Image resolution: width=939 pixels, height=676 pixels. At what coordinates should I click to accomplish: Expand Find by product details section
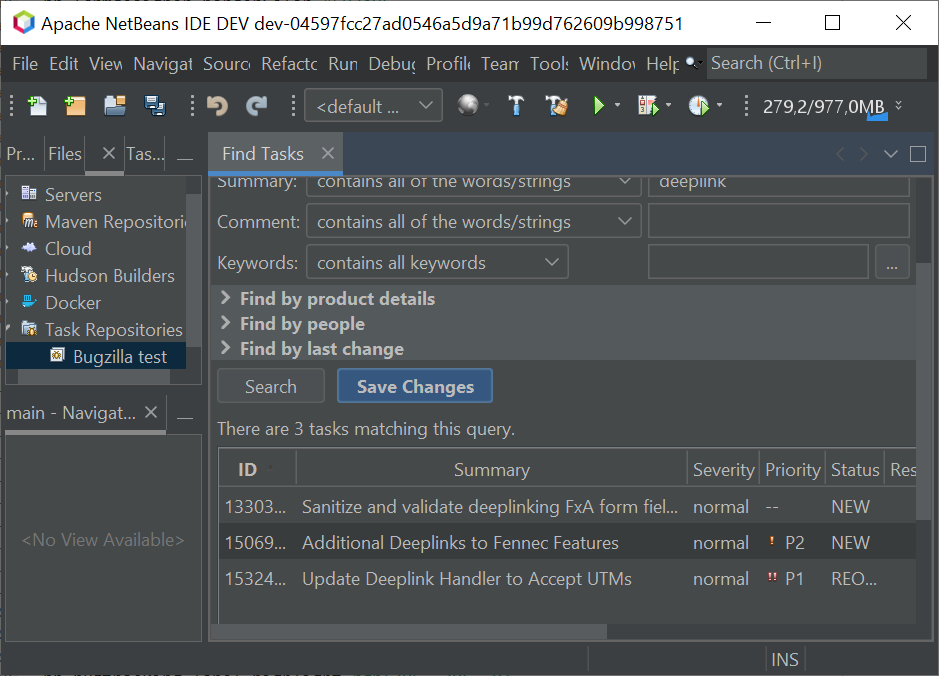pos(226,298)
